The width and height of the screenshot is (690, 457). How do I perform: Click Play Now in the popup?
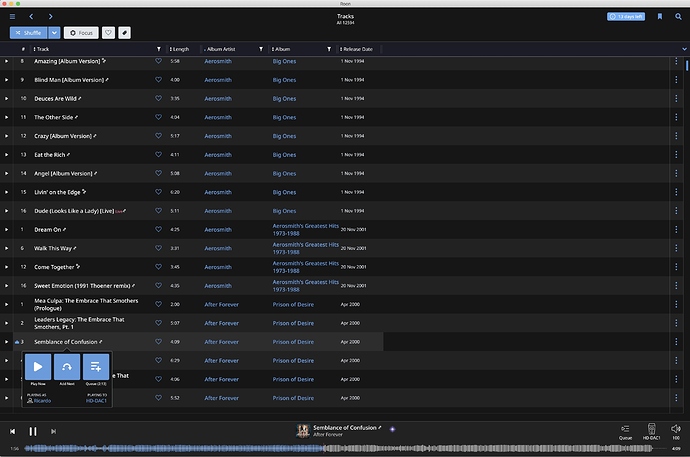[38, 367]
